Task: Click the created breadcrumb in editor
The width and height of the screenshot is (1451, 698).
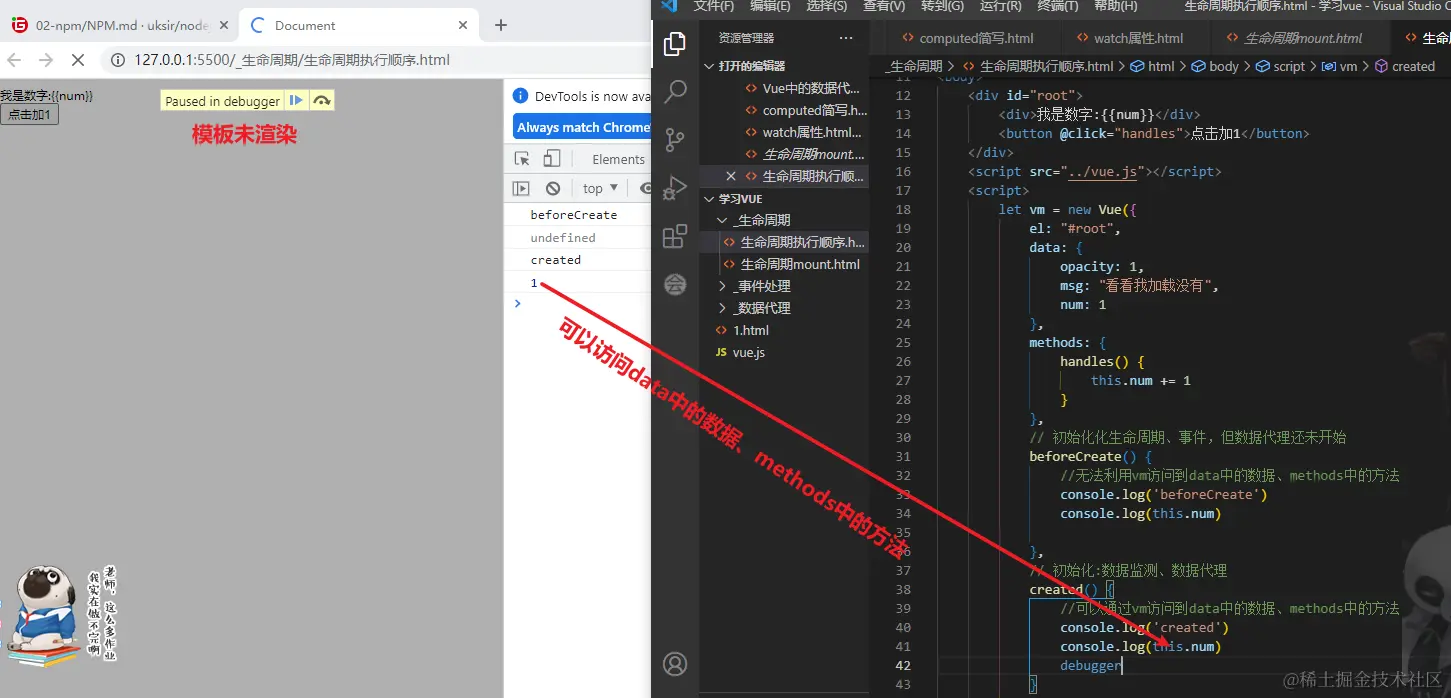Action: pos(1404,66)
